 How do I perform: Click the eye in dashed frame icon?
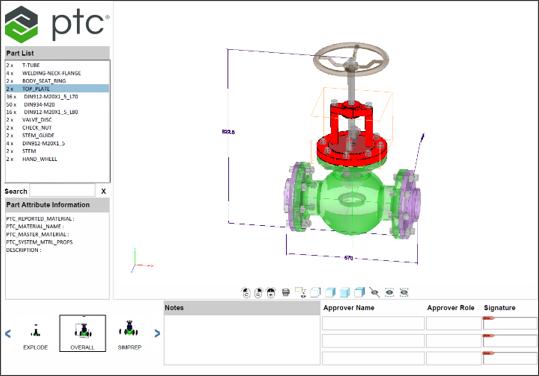click(x=389, y=292)
